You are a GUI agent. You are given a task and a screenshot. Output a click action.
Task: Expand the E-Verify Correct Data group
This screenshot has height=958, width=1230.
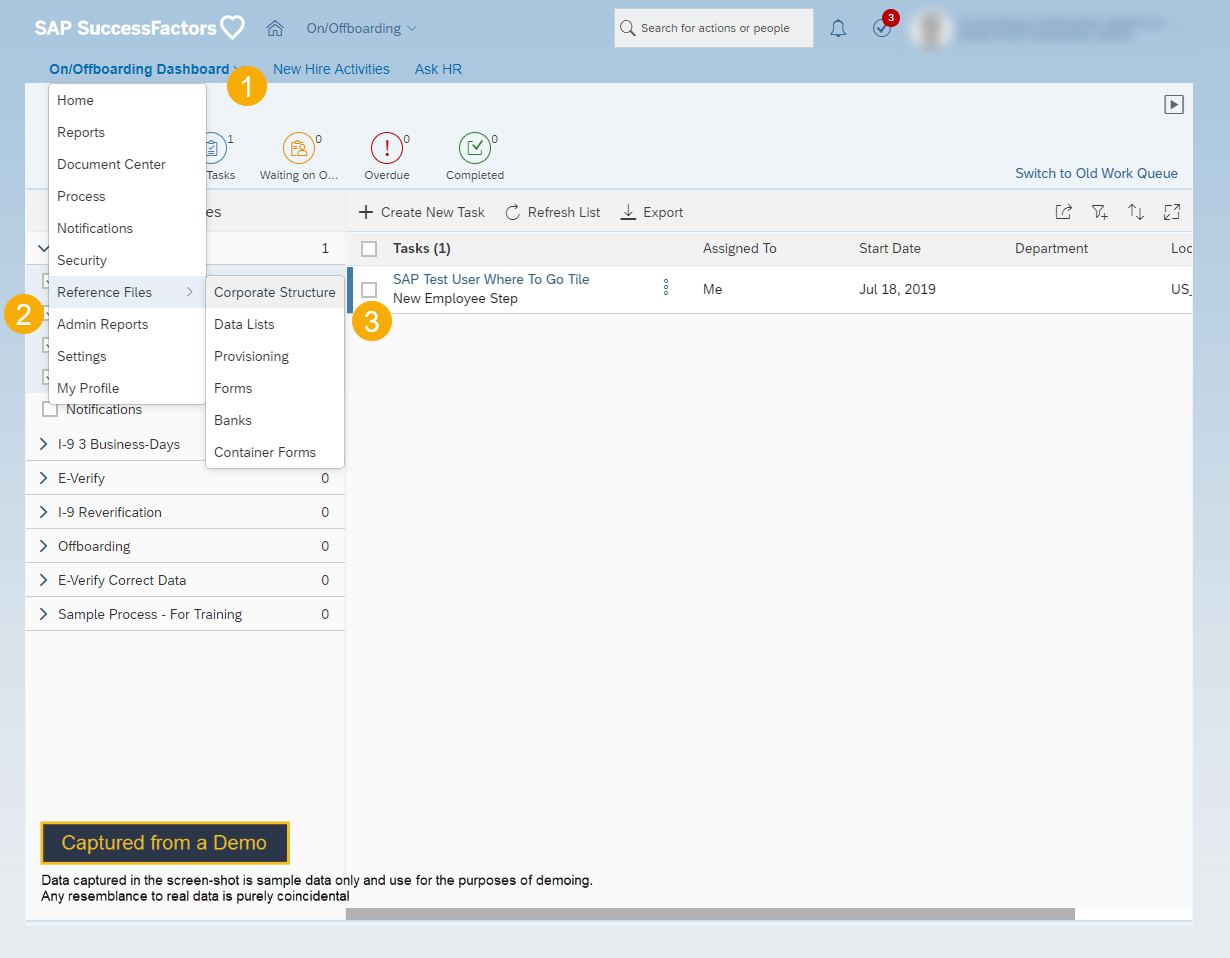coord(43,580)
